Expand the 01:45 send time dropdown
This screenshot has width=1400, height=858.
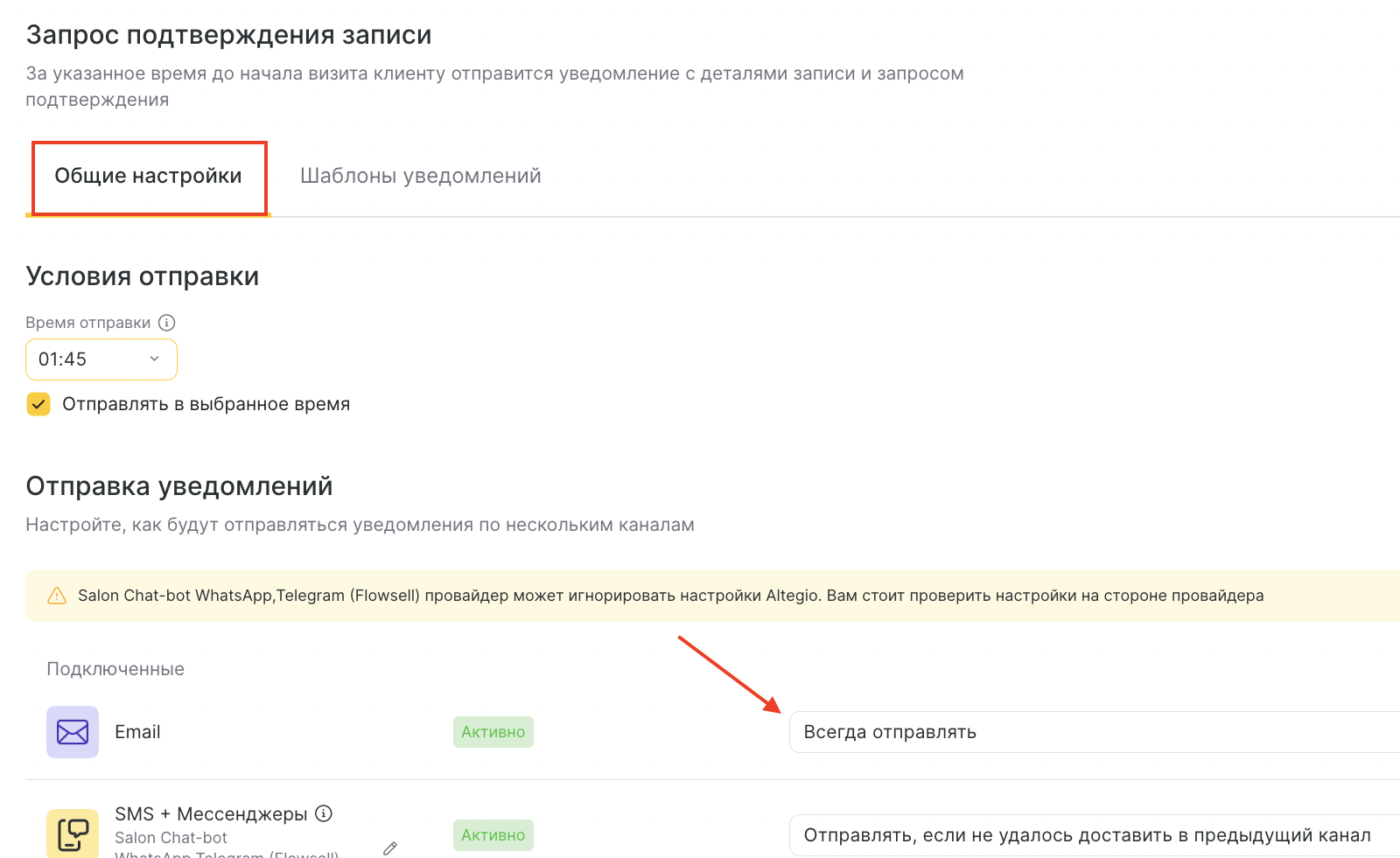(x=101, y=359)
